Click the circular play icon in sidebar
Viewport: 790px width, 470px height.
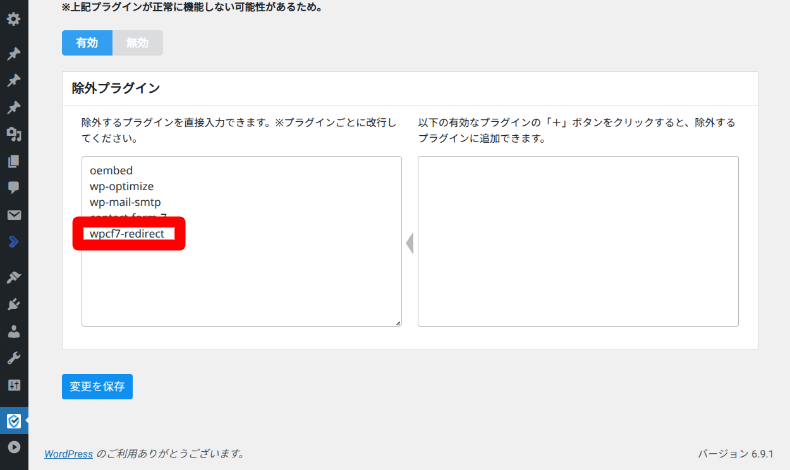click(14, 447)
